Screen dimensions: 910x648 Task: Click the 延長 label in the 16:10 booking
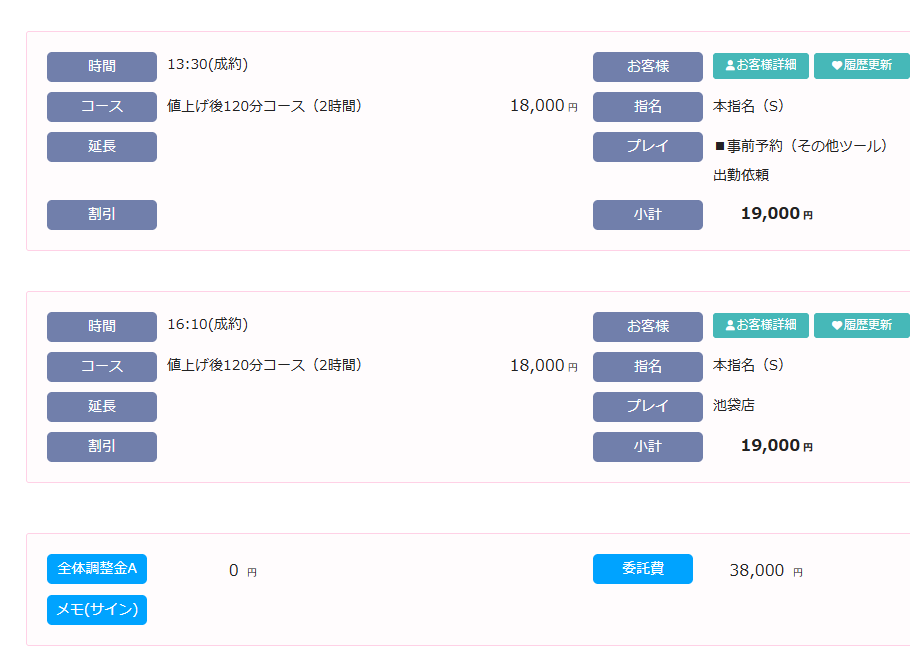[x=102, y=407]
